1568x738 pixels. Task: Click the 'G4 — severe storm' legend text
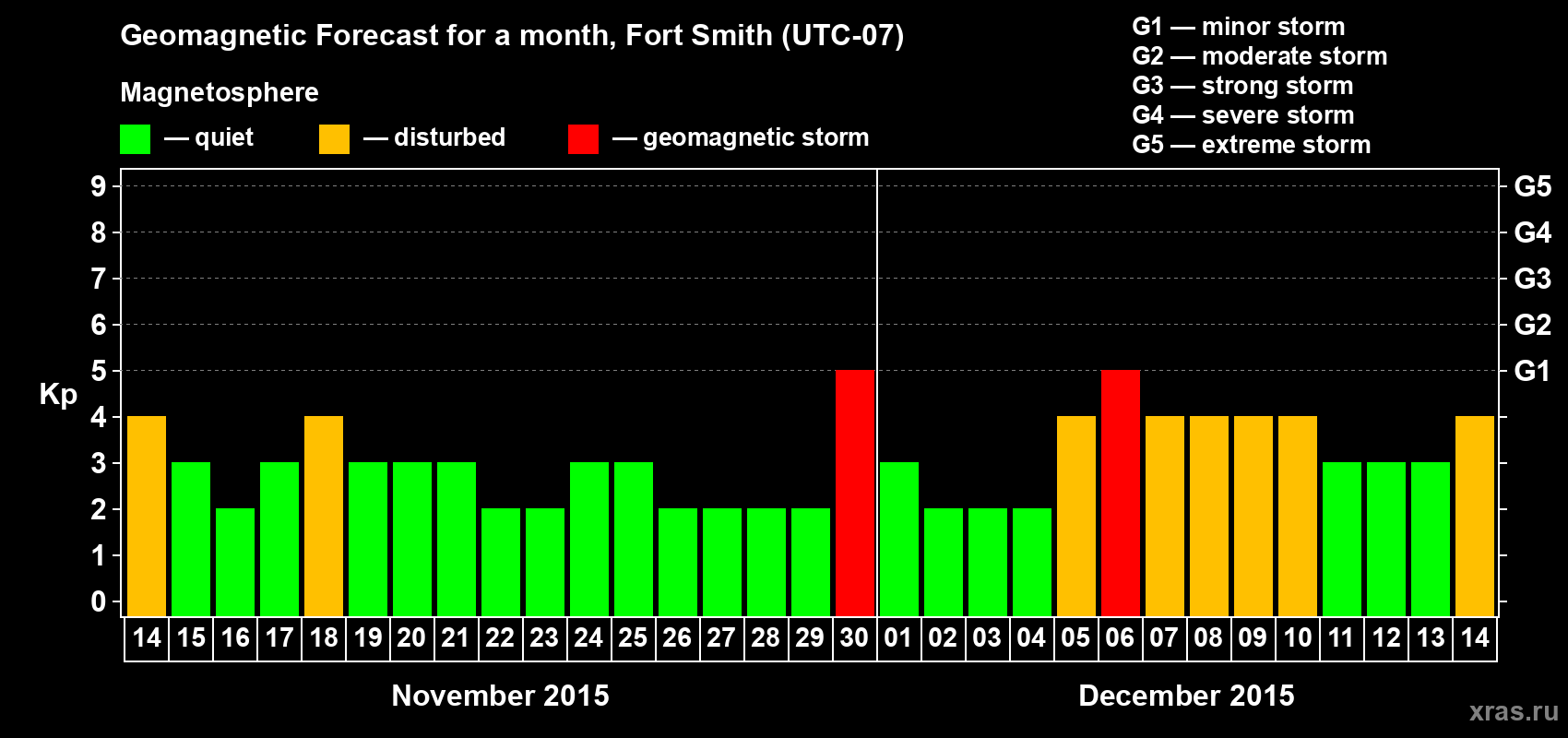tap(1243, 115)
